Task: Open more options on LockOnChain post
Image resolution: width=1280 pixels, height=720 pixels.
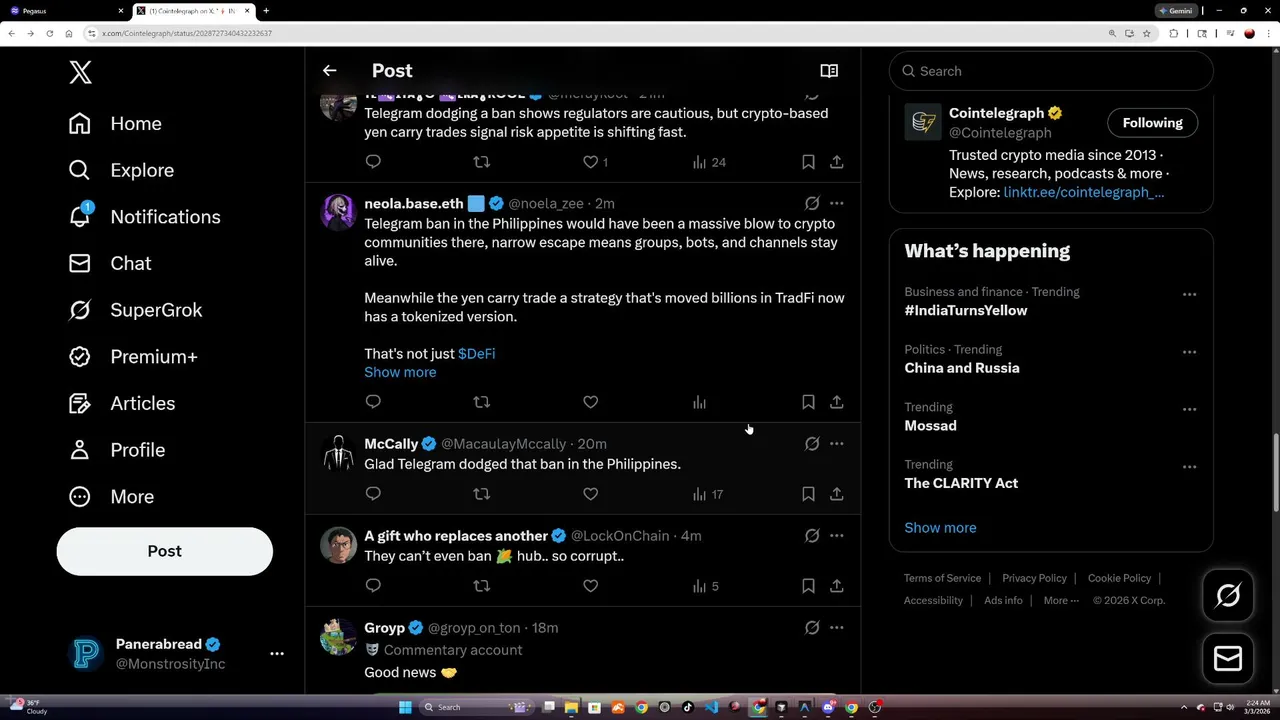Action: tap(836, 536)
